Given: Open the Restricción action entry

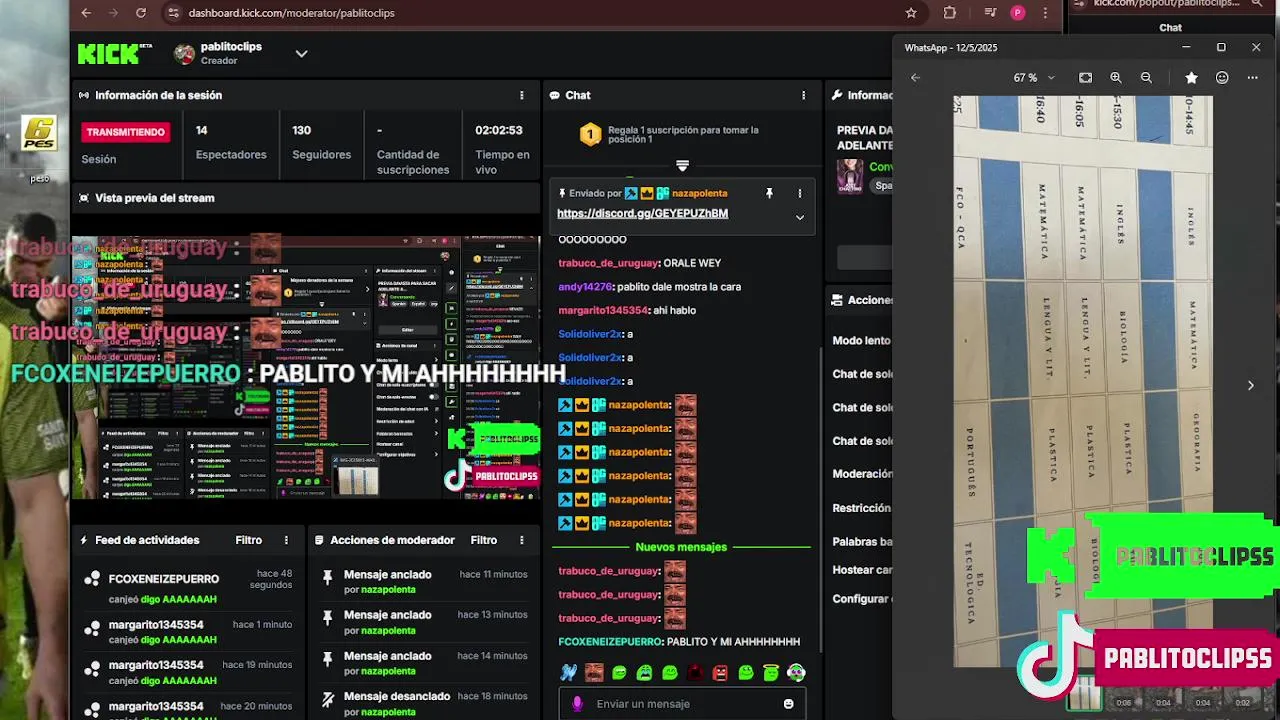Looking at the screenshot, I should point(861,508).
